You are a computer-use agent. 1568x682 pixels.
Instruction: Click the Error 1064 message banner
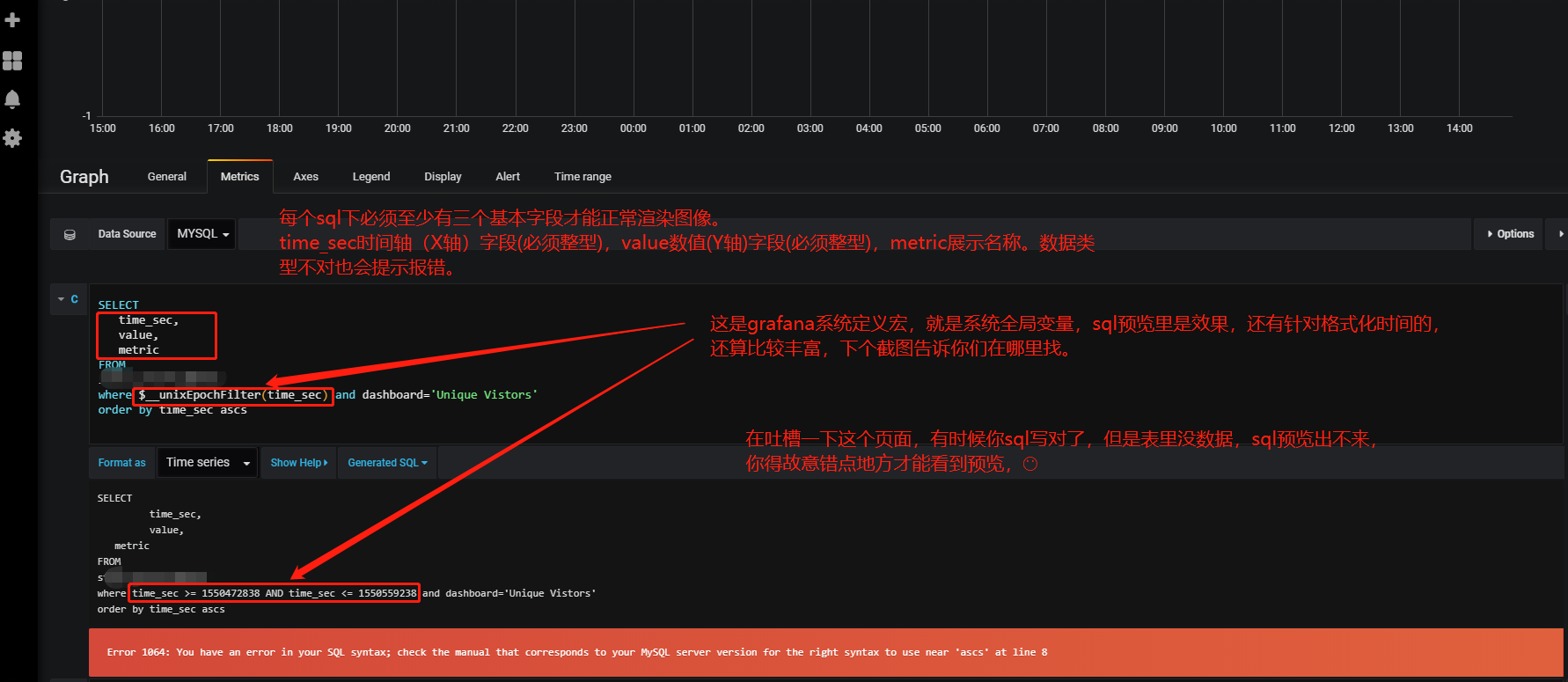pos(825,652)
